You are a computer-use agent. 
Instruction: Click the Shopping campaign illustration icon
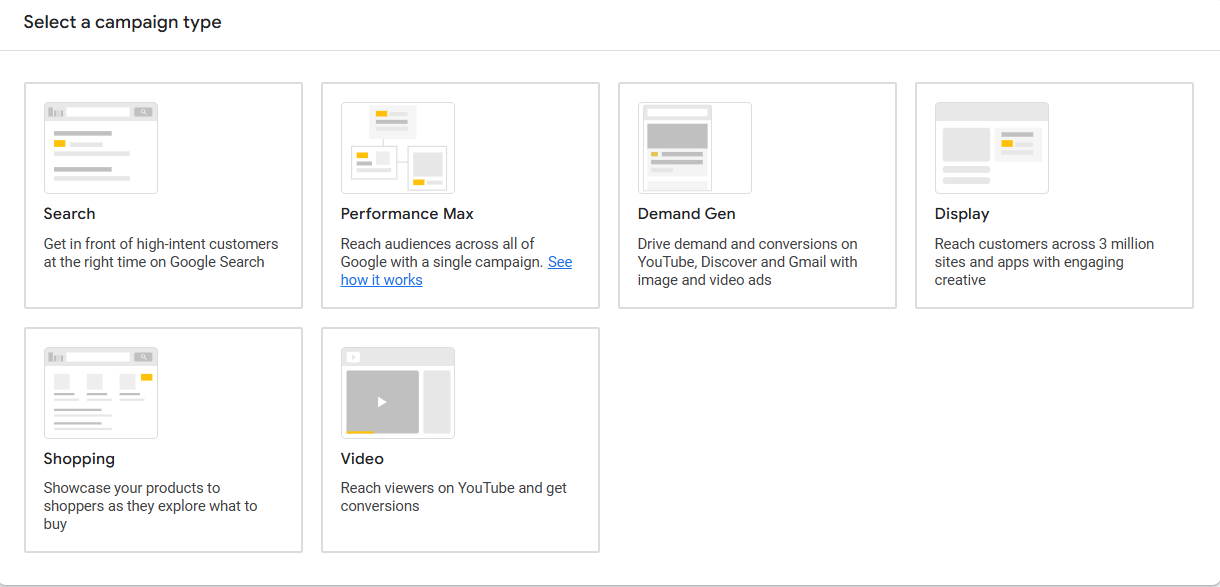tap(100, 392)
